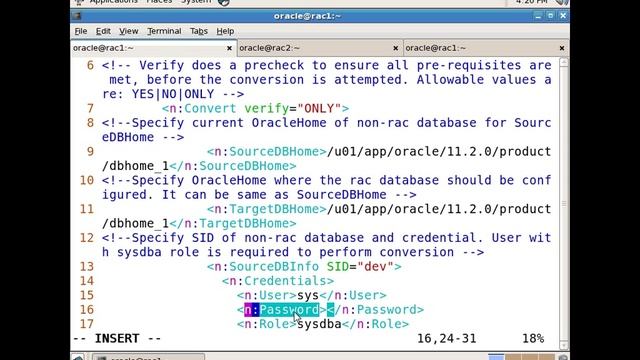Close the third oracle@rac1 tab
The height and width of the screenshot is (360, 640).
(x=562, y=48)
